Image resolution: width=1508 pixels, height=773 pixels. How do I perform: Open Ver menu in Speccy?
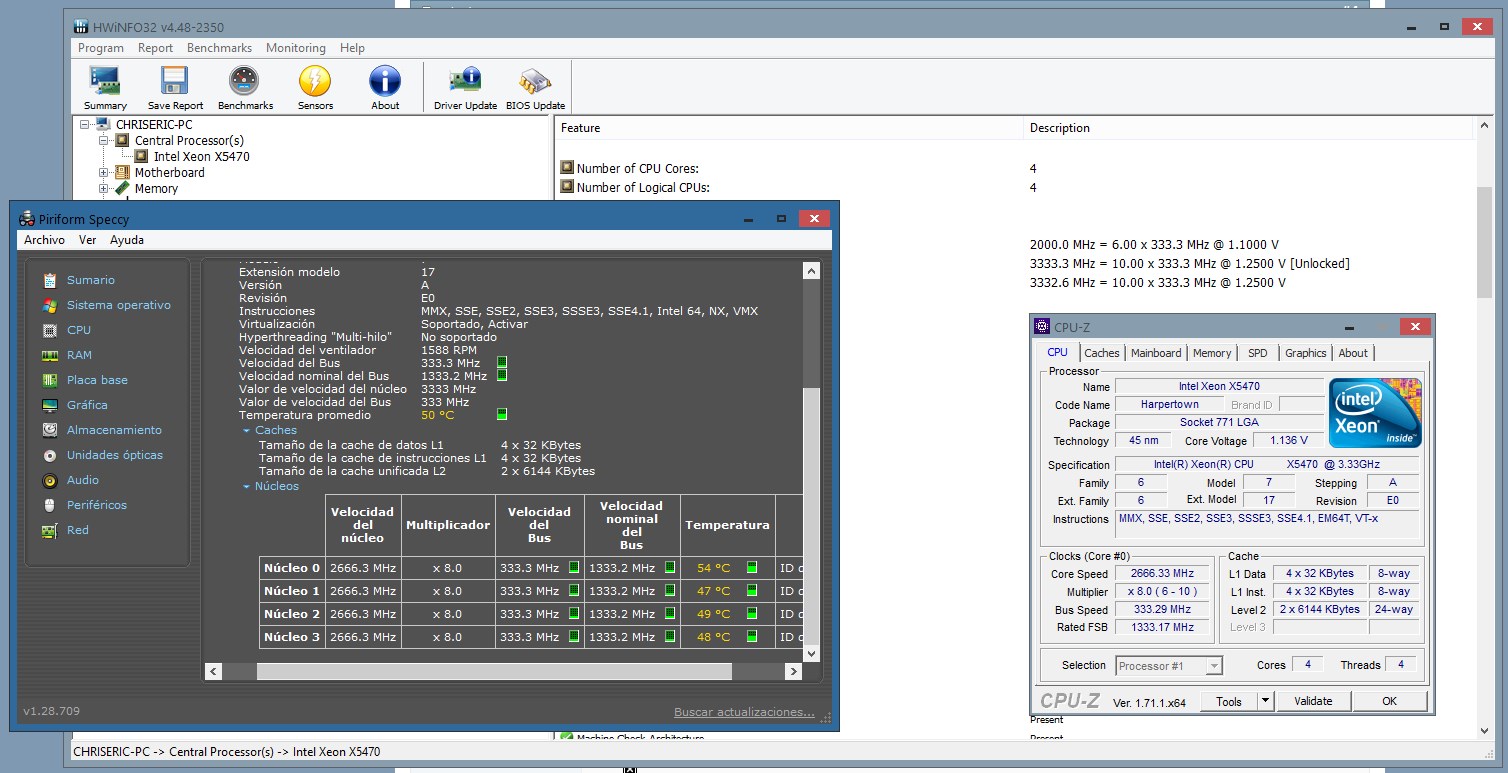pyautogui.click(x=87, y=240)
